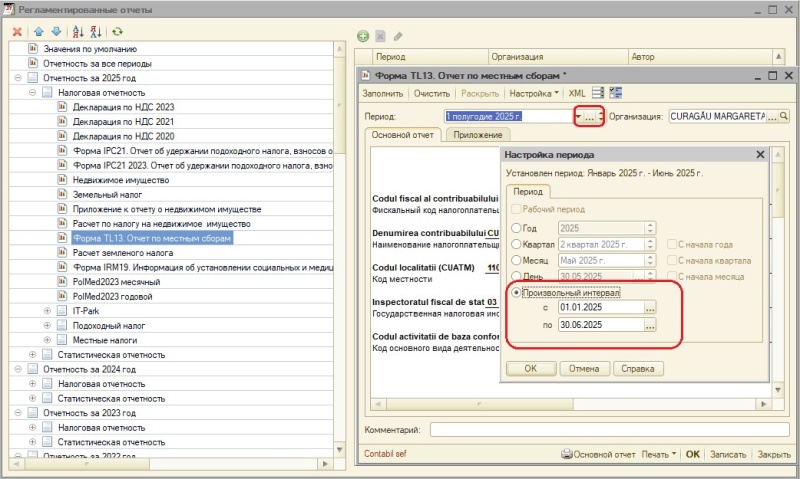The image size is (800, 479).
Task: Click Очистить in the form toolbar
Action: [432, 93]
